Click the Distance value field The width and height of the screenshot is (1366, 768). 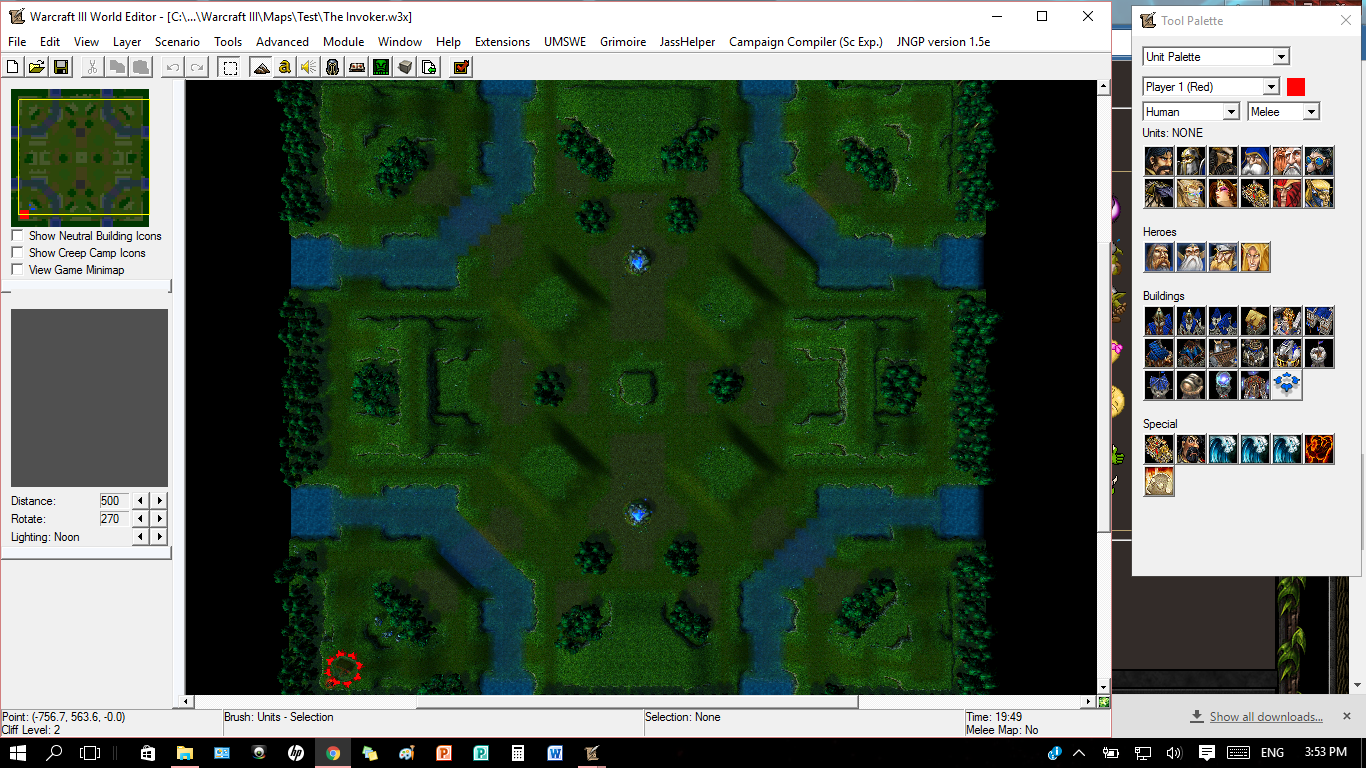pyautogui.click(x=113, y=501)
